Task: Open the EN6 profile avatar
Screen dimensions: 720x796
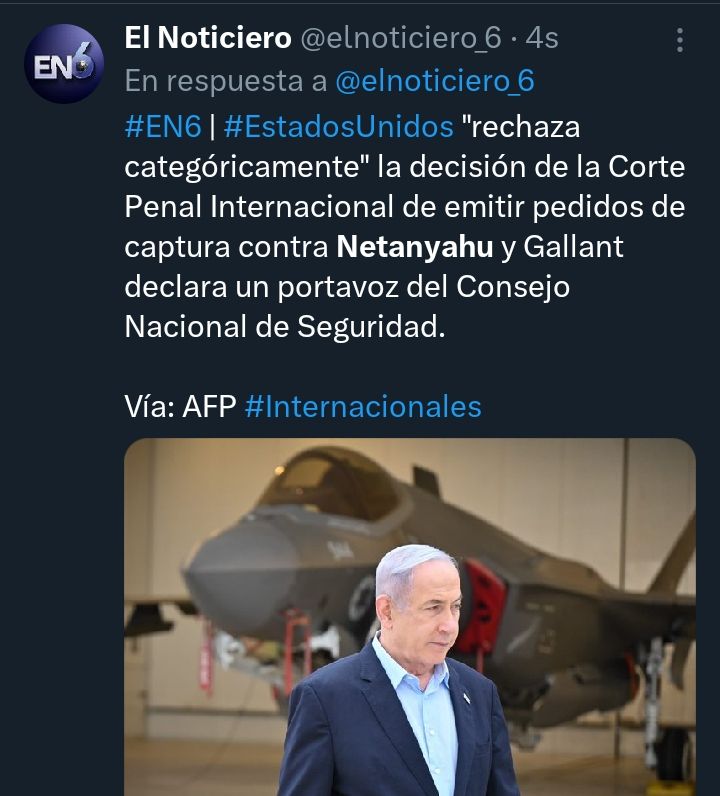Action: [64, 64]
